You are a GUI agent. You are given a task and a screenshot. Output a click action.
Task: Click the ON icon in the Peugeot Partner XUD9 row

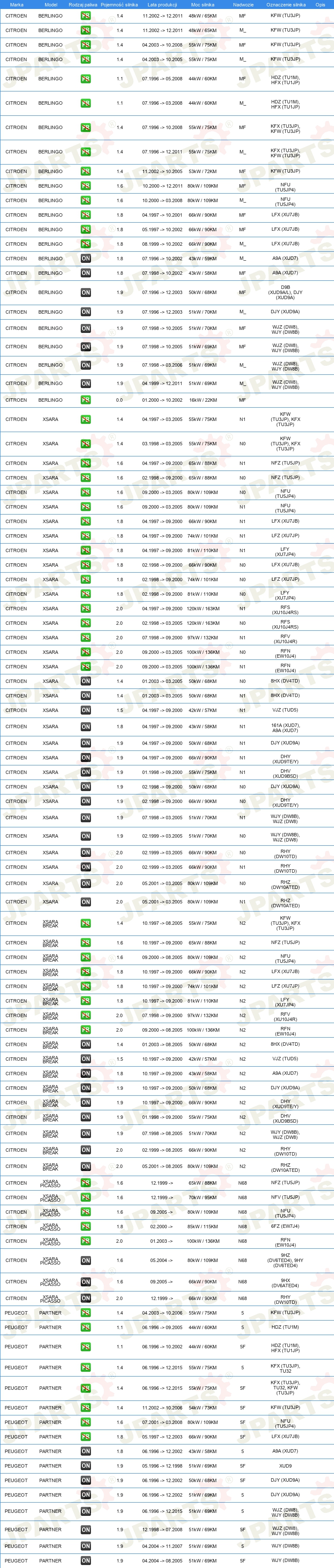[x=86, y=1465]
